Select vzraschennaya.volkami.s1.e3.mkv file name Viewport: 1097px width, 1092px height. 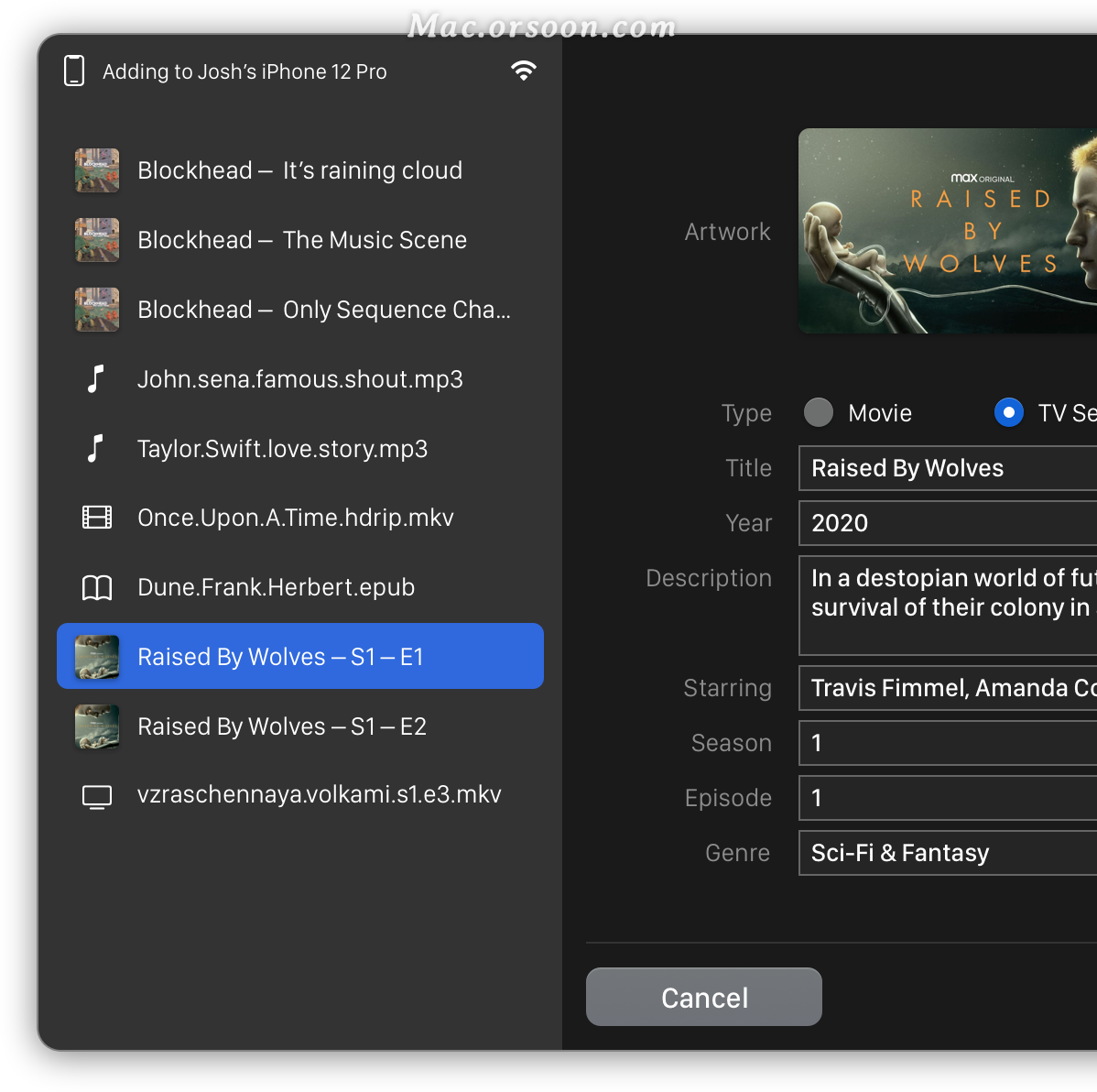coord(320,794)
